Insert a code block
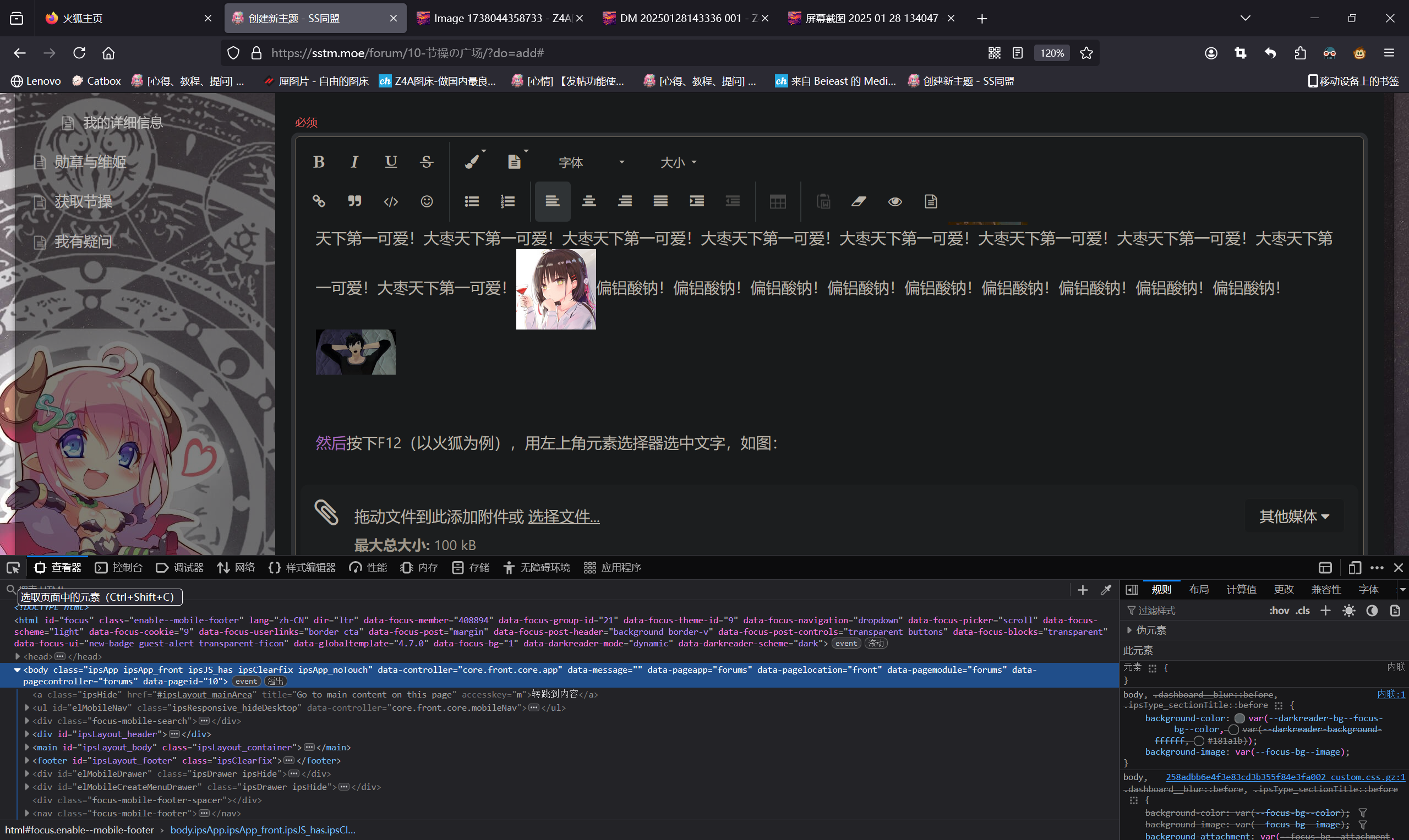Viewport: 1409px width, 840px height. (x=391, y=201)
